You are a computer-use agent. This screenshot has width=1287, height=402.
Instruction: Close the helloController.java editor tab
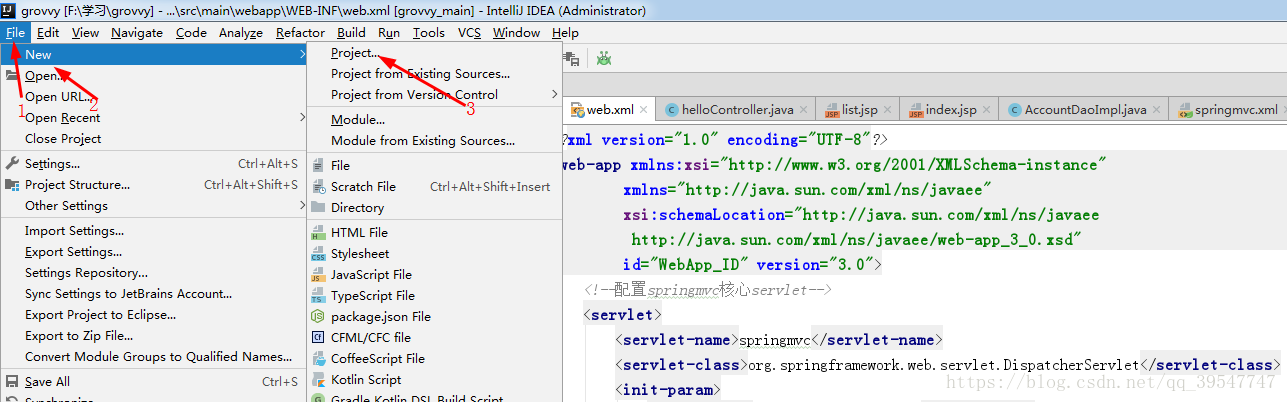pos(803,110)
